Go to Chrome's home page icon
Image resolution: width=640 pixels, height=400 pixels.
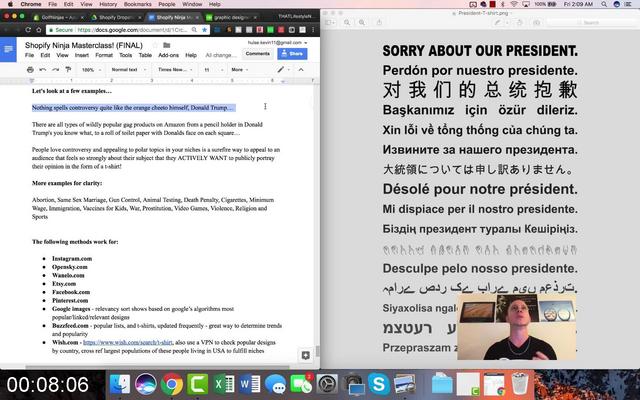click(x=39, y=30)
